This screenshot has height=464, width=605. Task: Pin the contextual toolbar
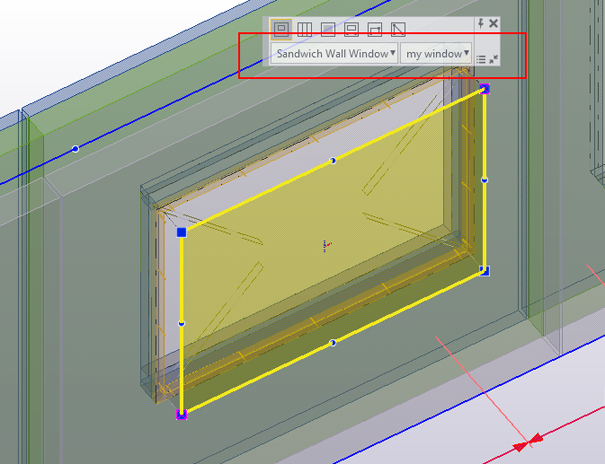(x=481, y=24)
